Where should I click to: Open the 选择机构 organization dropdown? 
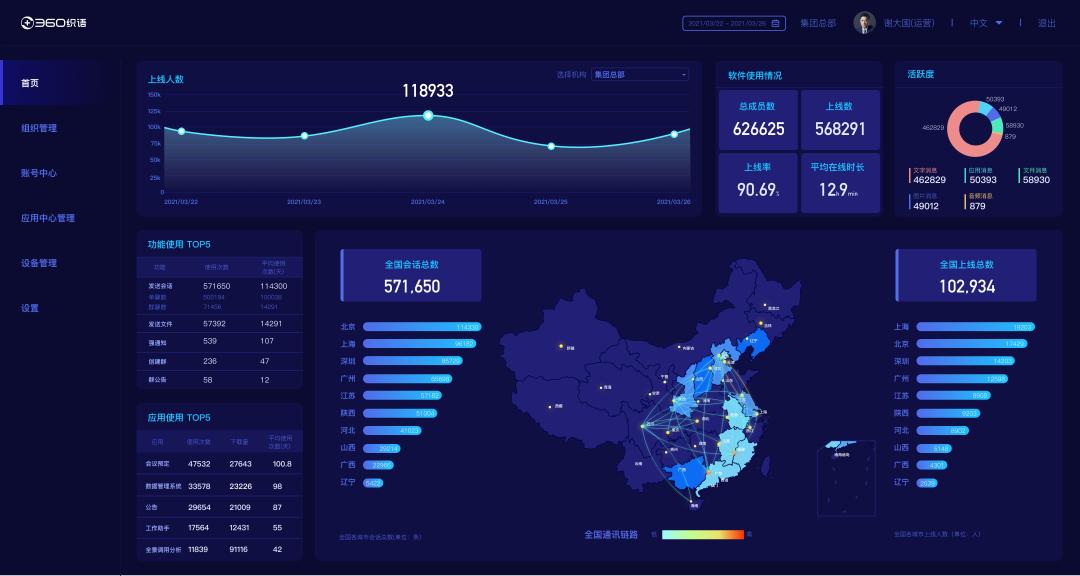click(x=639, y=74)
